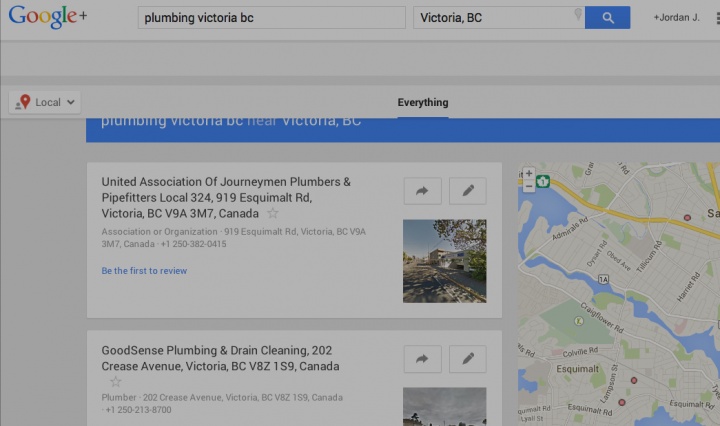Click Be the first to review link
The height and width of the screenshot is (426, 720).
144,271
